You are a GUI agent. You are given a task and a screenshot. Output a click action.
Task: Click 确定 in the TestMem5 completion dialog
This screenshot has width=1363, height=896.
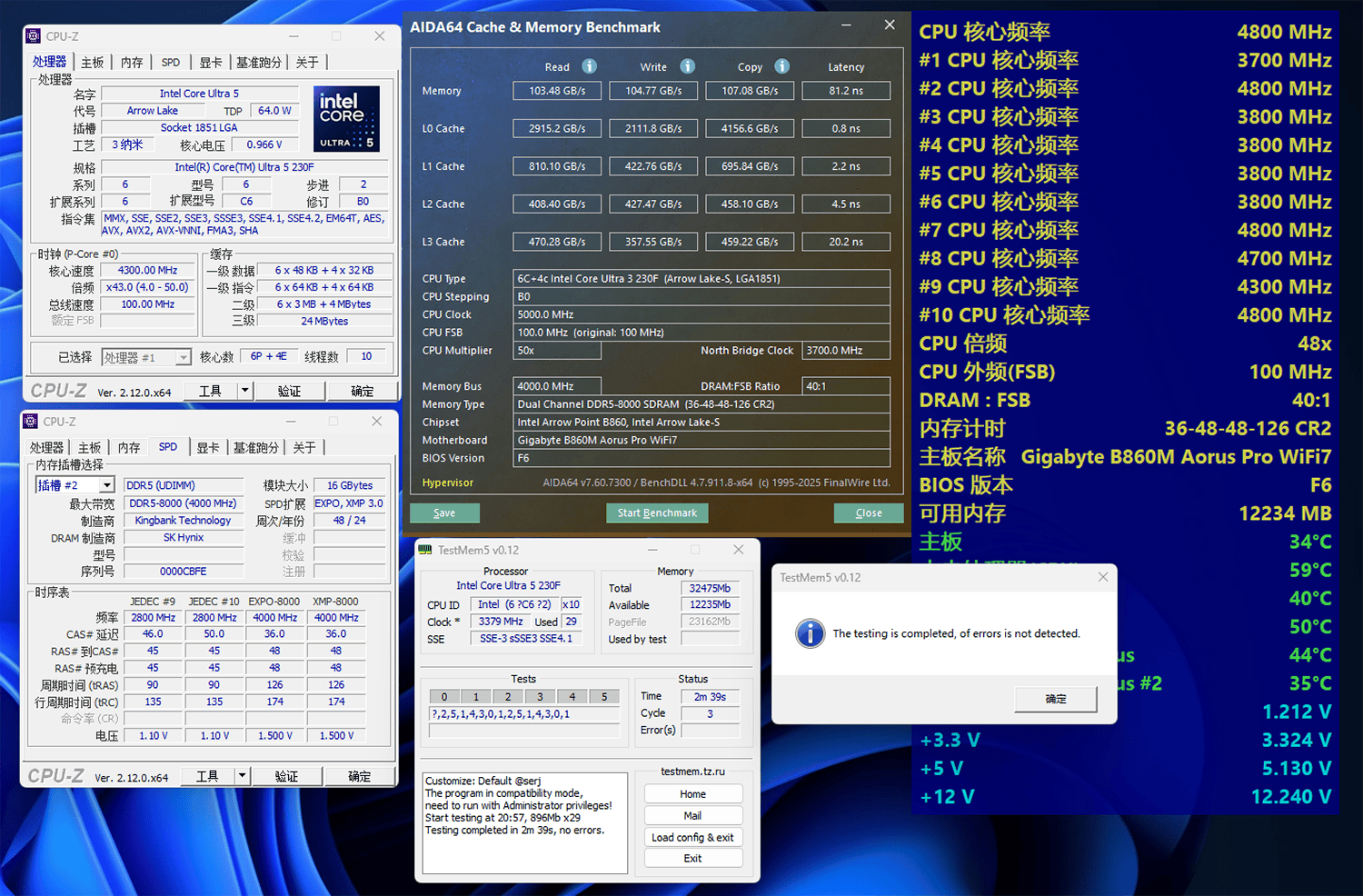[x=1056, y=699]
